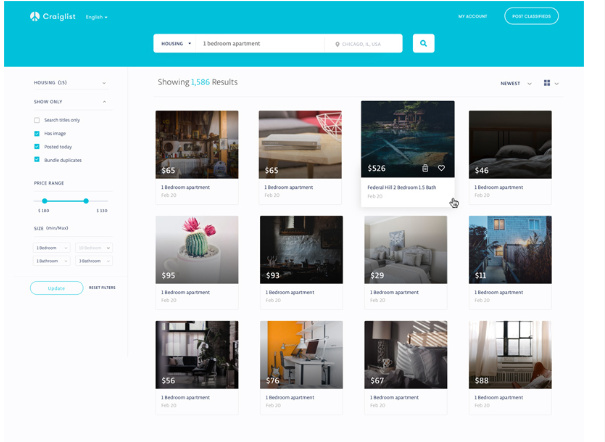Click the search magnifier button
The width and height of the screenshot is (605, 442).
[424, 43]
